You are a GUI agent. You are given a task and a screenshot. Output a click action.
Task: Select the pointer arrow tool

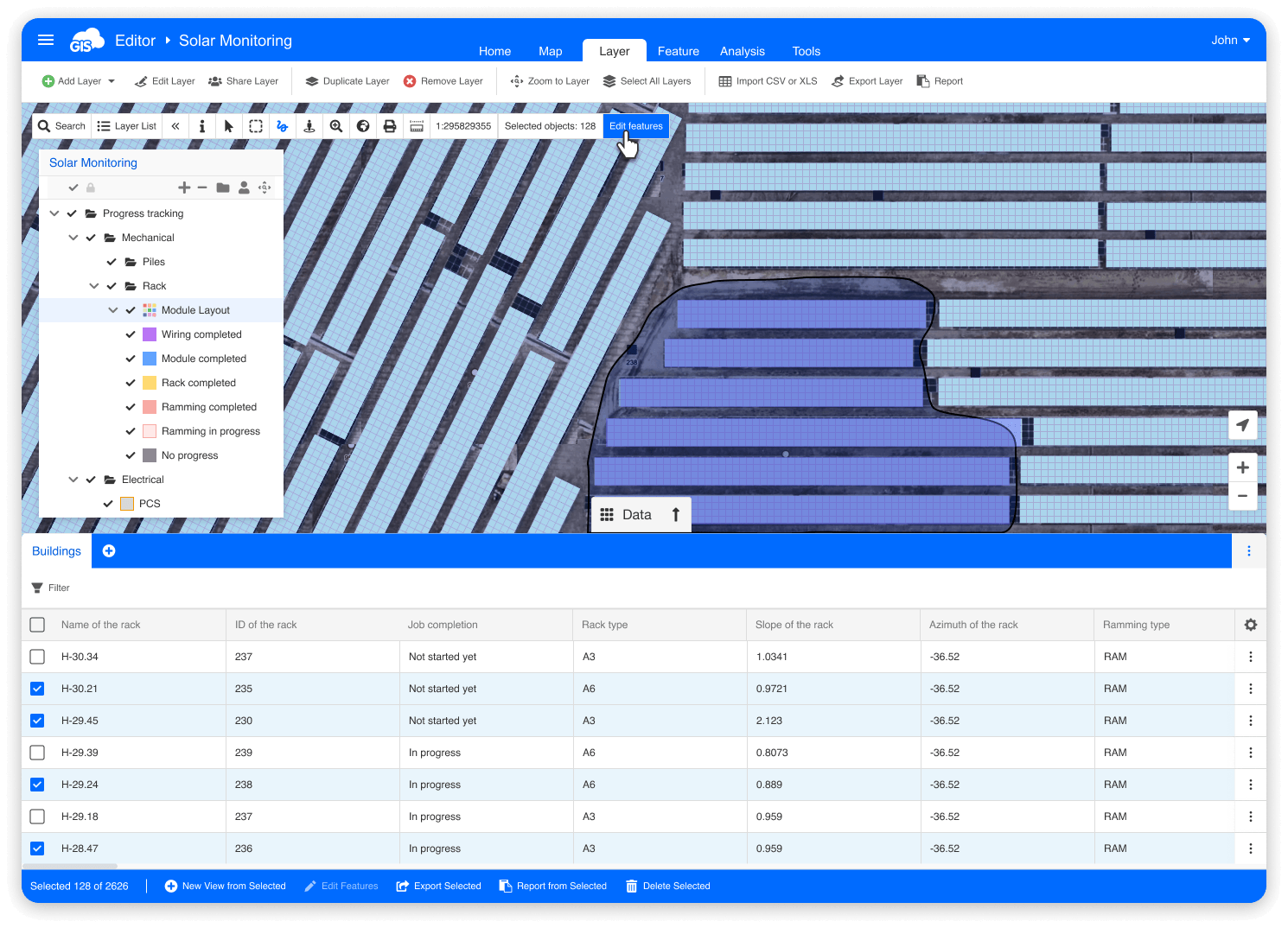click(229, 126)
